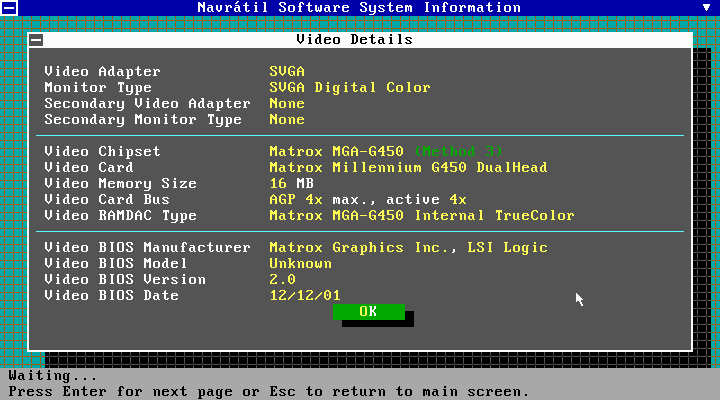The width and height of the screenshot is (720, 400).
Task: Select 'Matrox MGA-G450' chipset value
Action: point(337,152)
